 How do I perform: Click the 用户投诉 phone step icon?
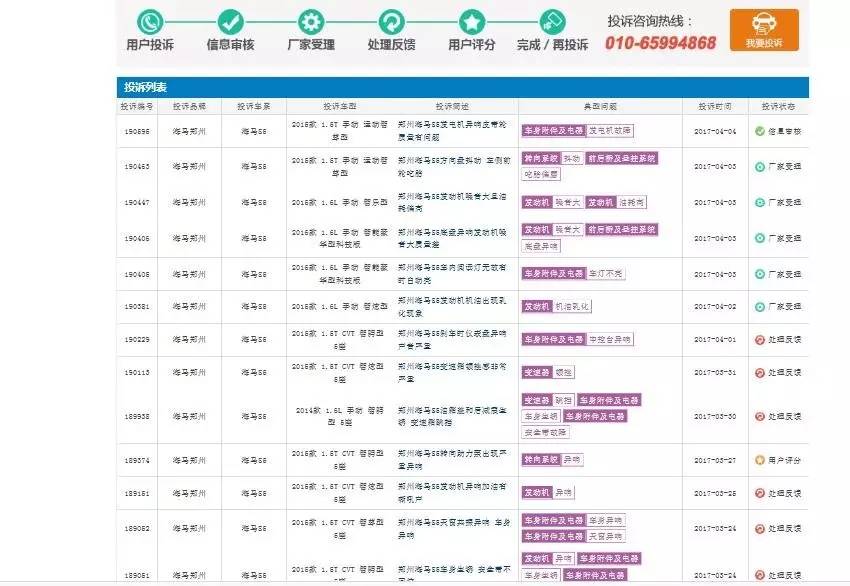click(x=150, y=22)
